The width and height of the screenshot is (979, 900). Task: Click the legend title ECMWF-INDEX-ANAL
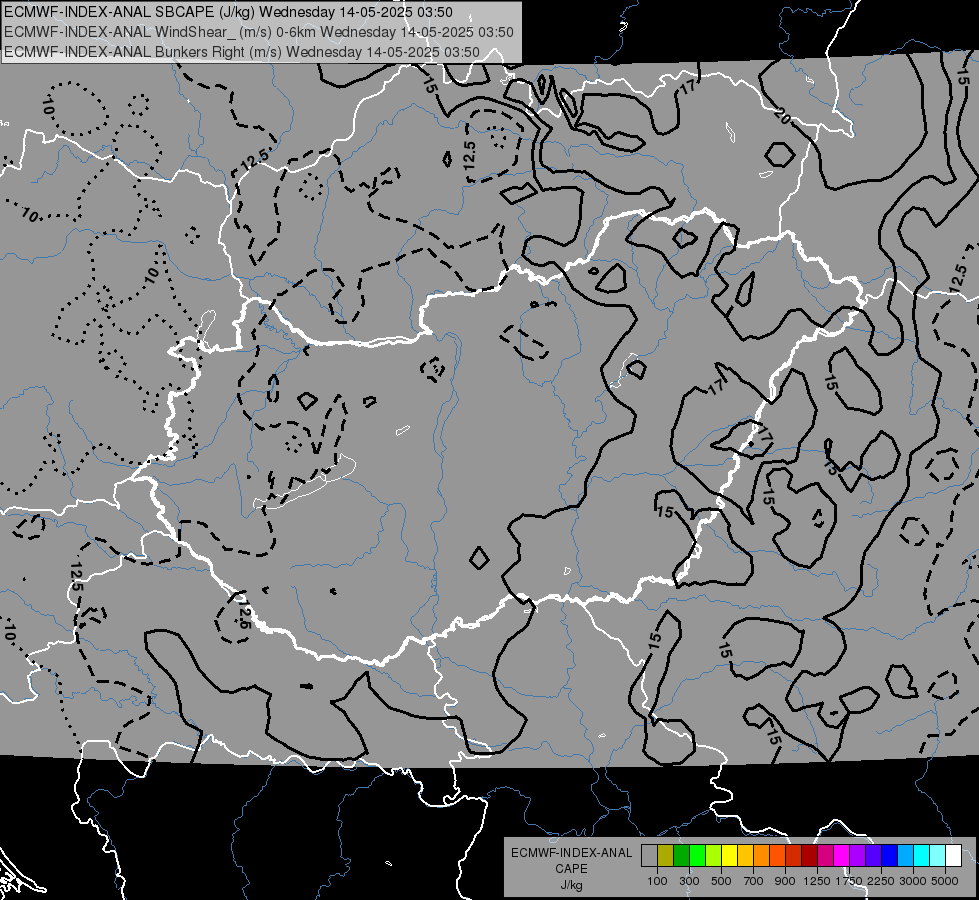click(571, 853)
